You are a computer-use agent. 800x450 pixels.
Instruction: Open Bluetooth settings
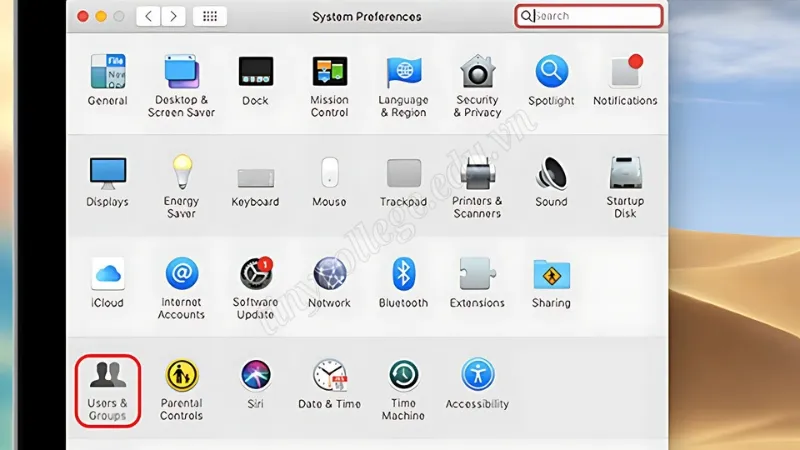403,282
